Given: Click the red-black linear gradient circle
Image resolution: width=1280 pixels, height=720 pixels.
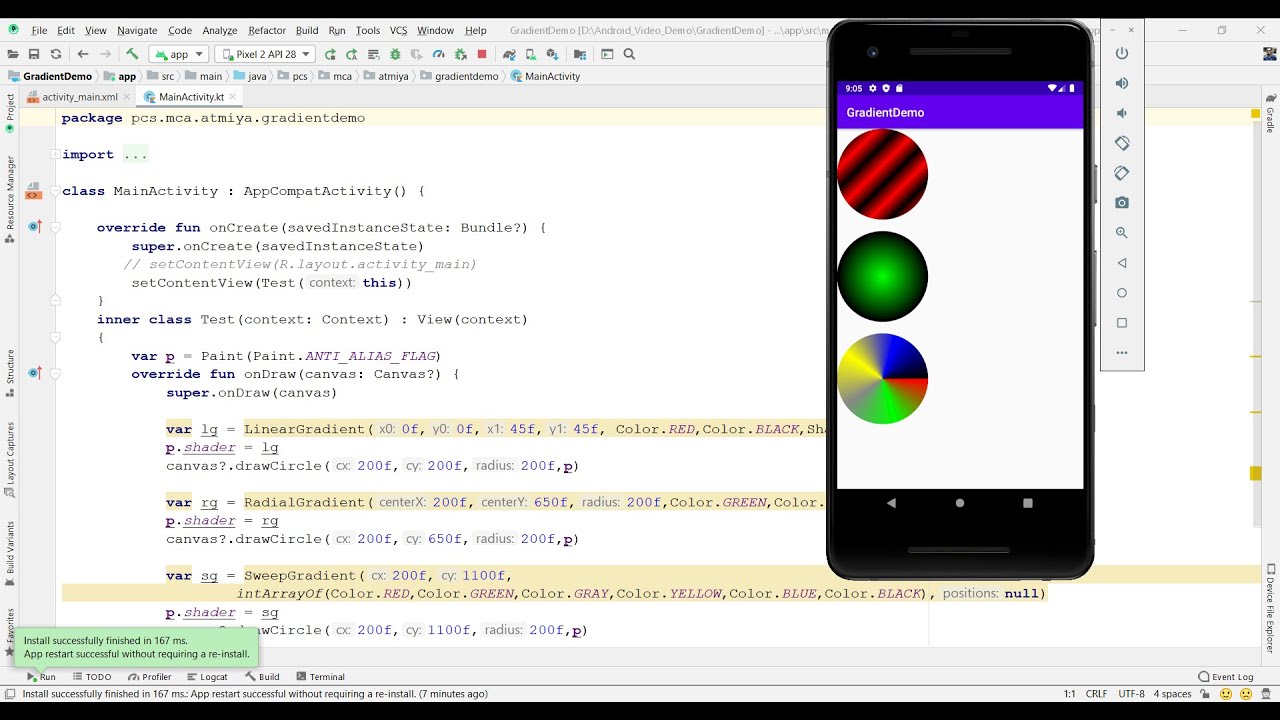Looking at the screenshot, I should [x=883, y=174].
